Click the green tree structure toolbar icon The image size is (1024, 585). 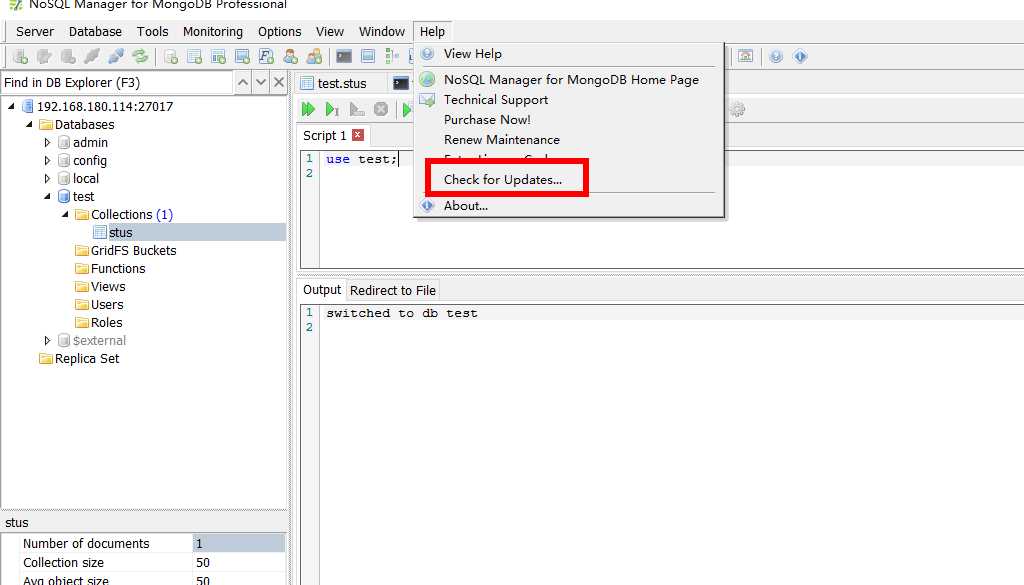point(392,57)
